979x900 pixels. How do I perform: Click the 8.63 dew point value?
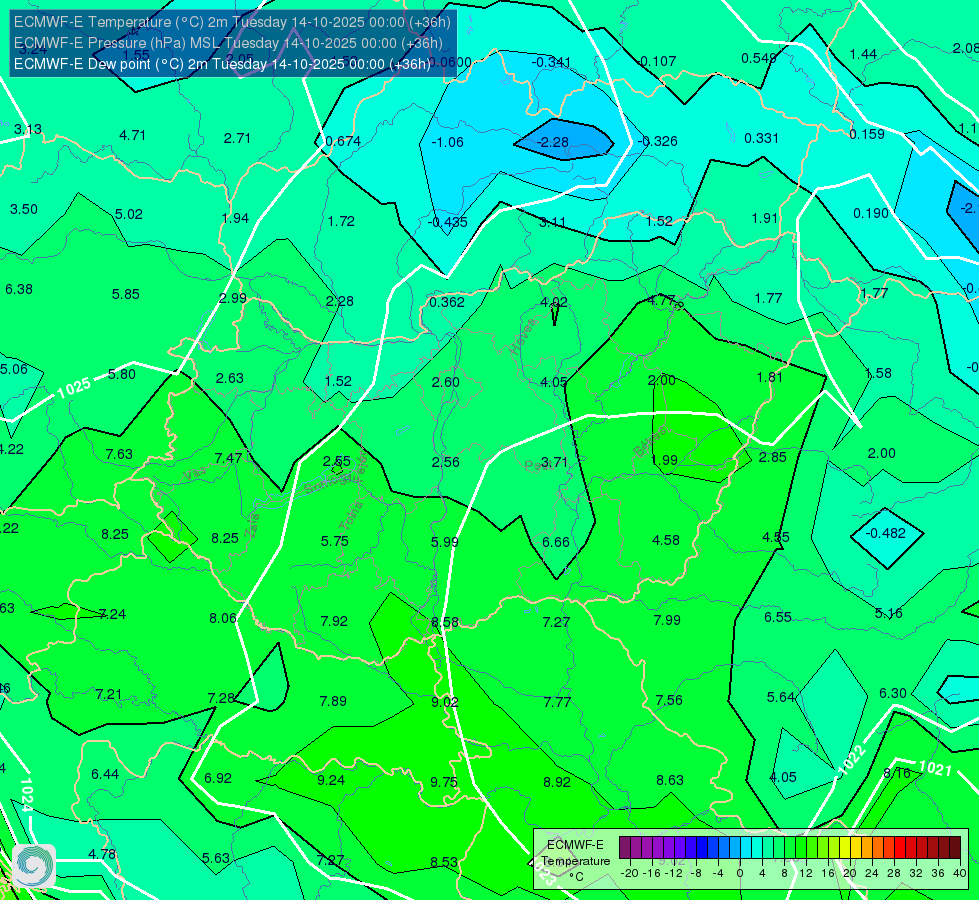click(670, 780)
